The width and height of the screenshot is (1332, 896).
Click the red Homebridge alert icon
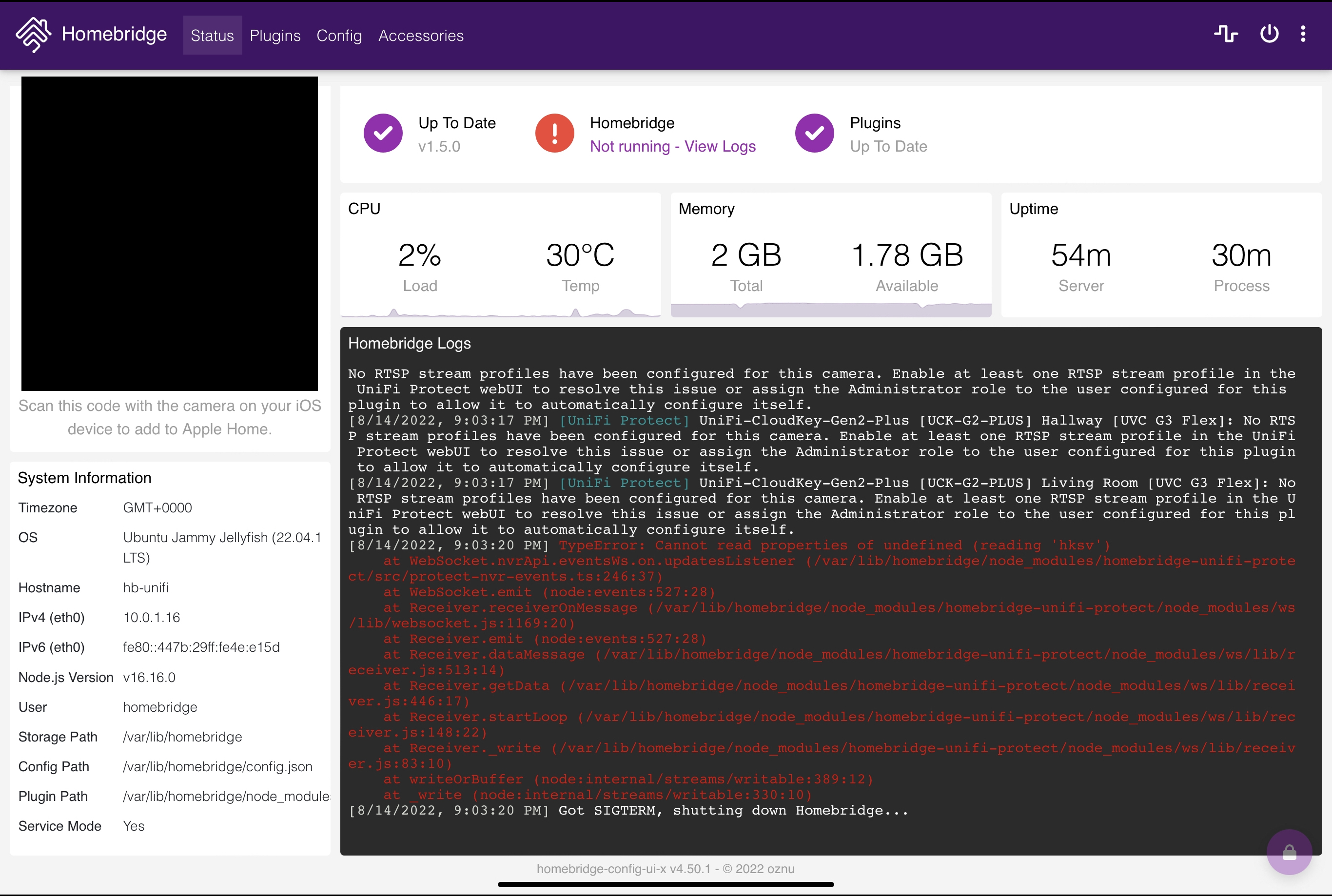click(x=554, y=133)
